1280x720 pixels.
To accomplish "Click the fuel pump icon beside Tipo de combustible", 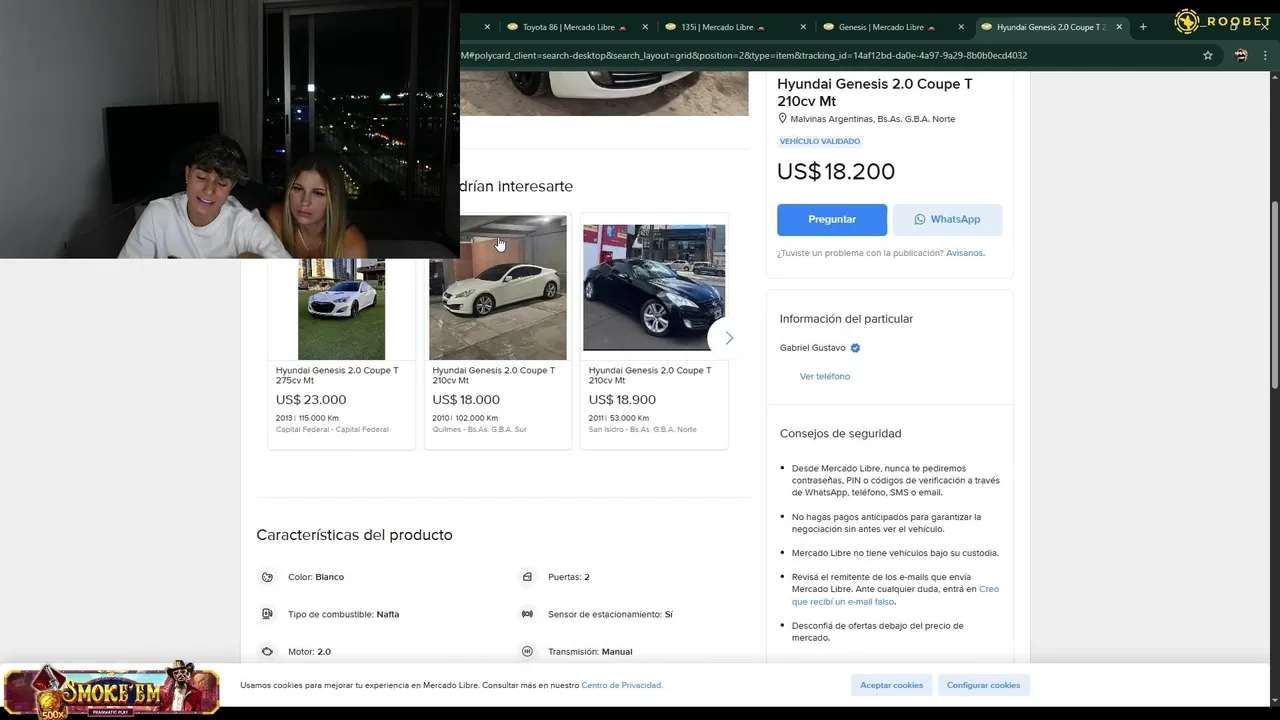I will tap(267, 614).
